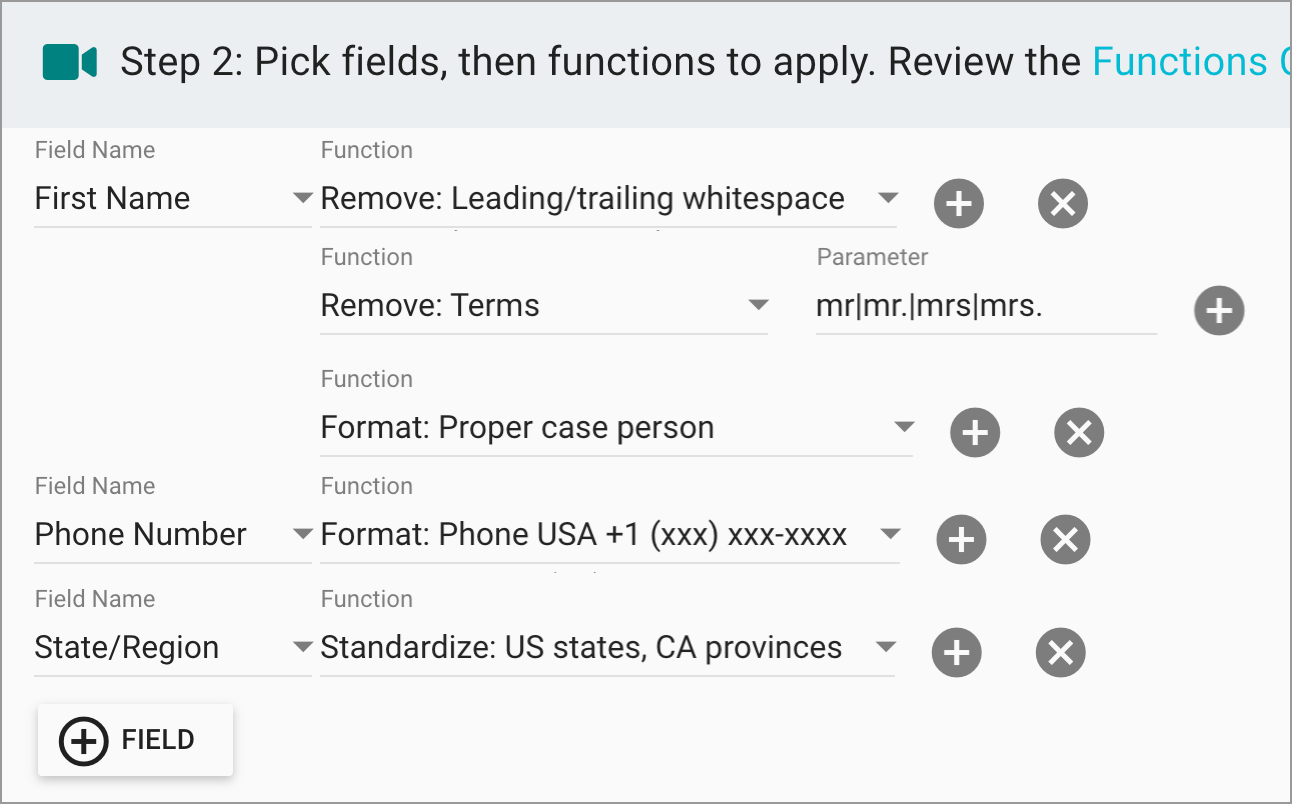Delete the Format: Proper case person function
Image resolution: width=1292 pixels, height=804 pixels.
pos(1079,432)
